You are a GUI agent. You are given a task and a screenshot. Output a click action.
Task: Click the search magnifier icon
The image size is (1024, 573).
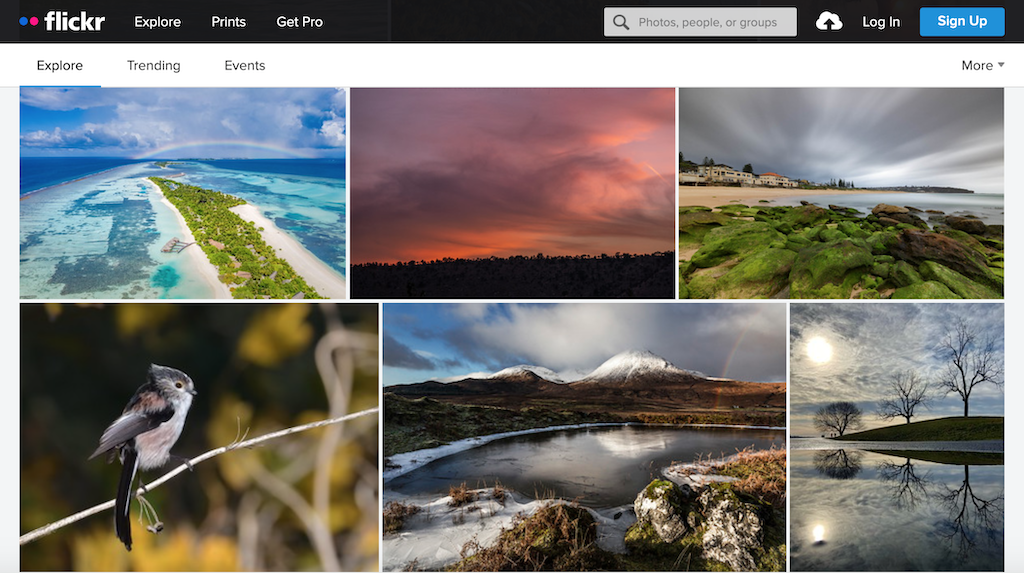point(621,22)
